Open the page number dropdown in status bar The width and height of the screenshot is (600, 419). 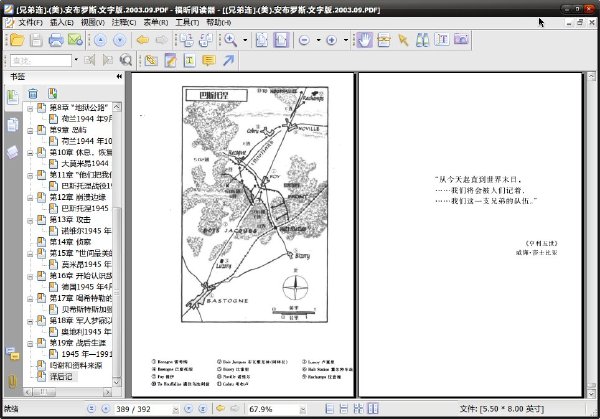point(175,409)
